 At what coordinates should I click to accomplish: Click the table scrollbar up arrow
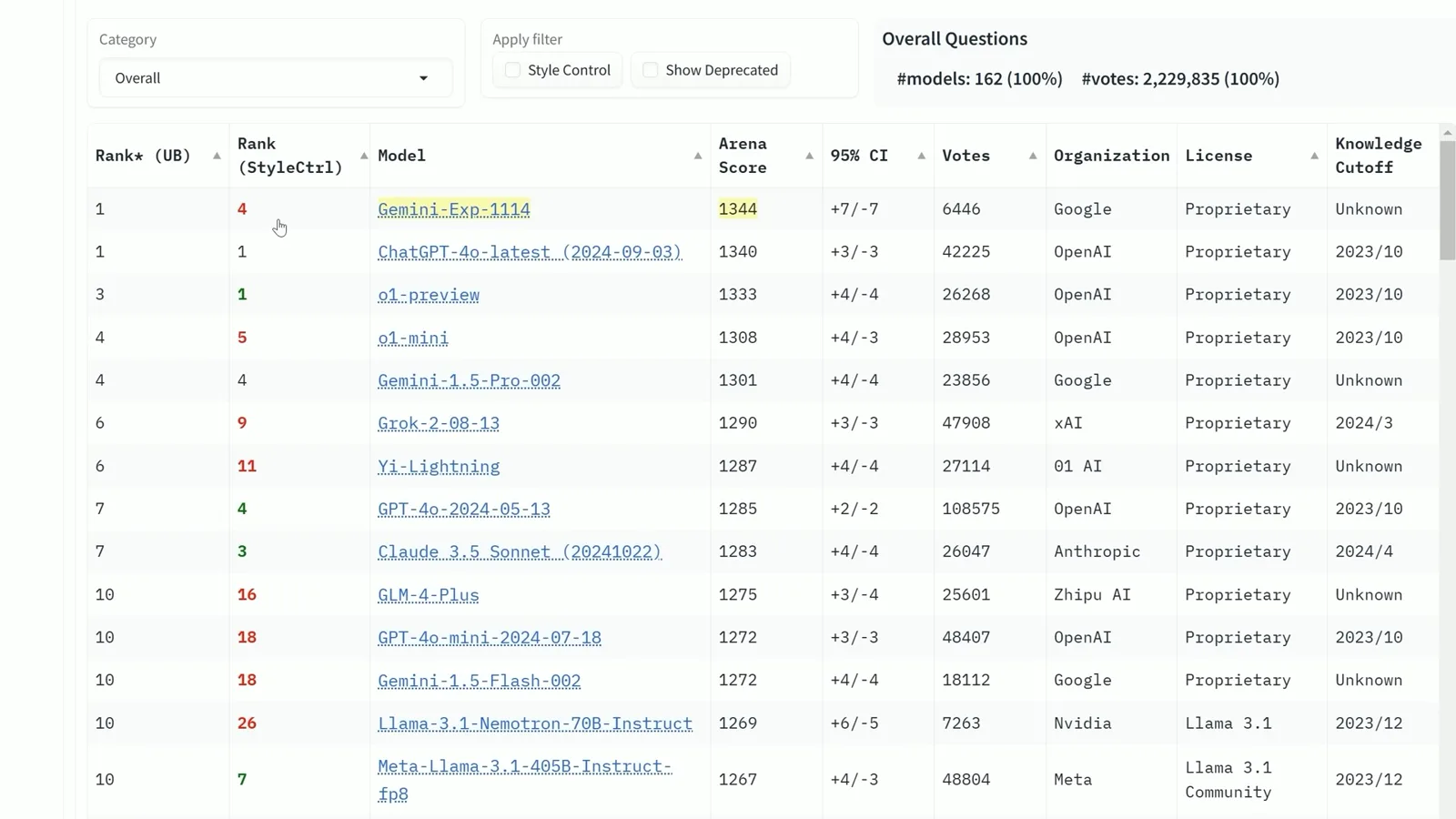click(1448, 133)
